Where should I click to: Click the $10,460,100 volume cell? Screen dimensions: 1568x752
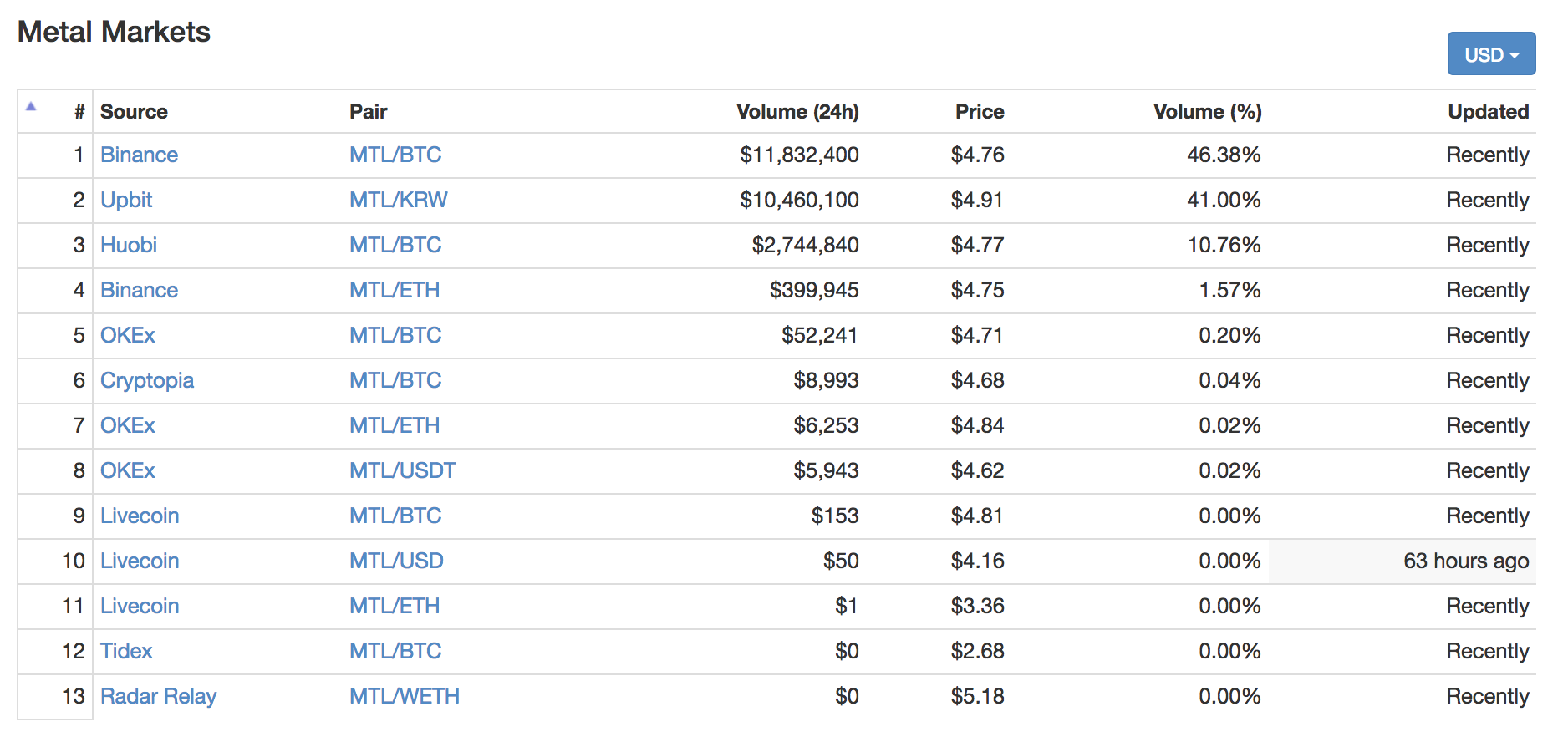(x=799, y=200)
